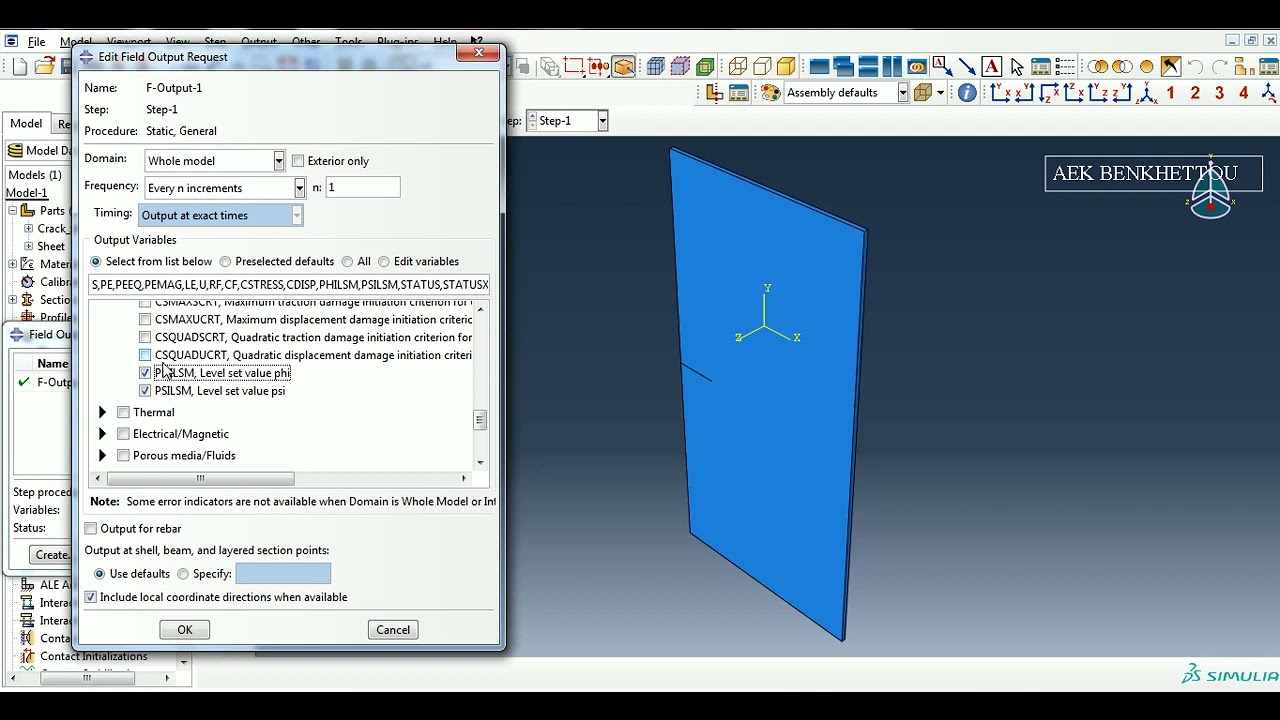Image resolution: width=1280 pixels, height=720 pixels.
Task: Click OK in Edit Field Output Request
Action: pyautogui.click(x=185, y=630)
